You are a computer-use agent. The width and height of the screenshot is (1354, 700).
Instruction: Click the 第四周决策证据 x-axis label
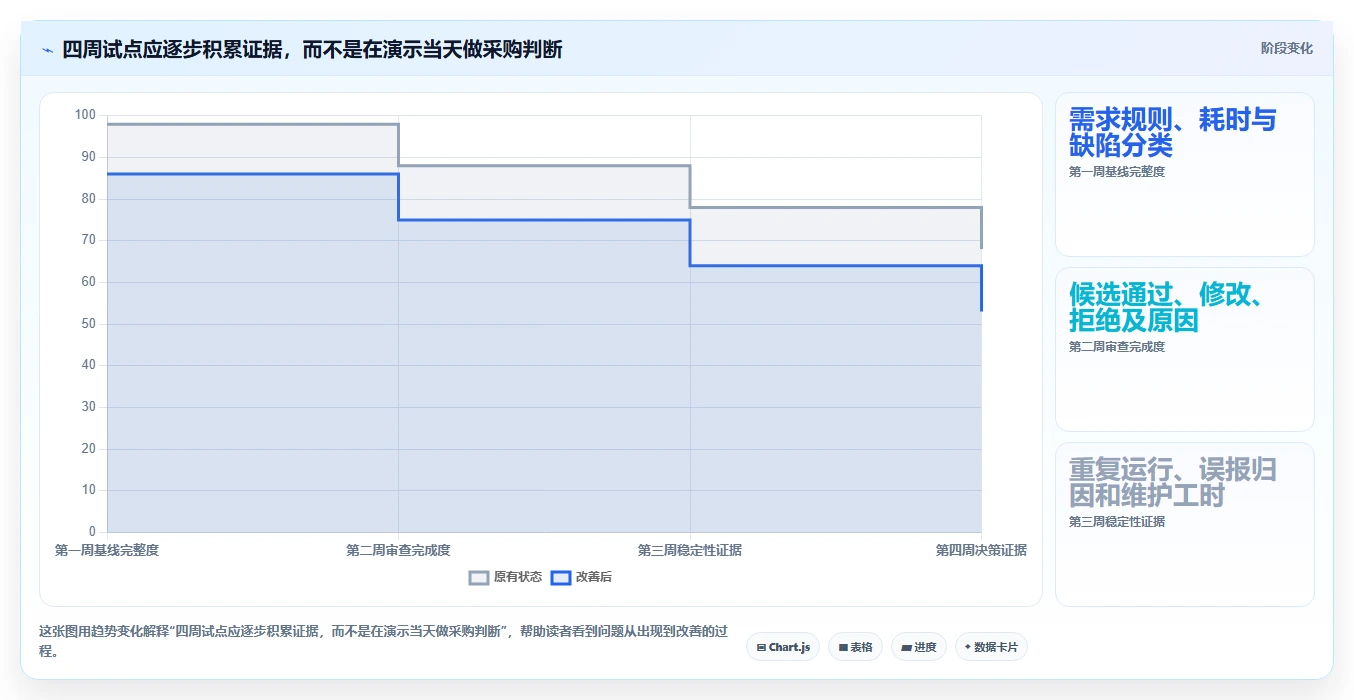pos(981,550)
